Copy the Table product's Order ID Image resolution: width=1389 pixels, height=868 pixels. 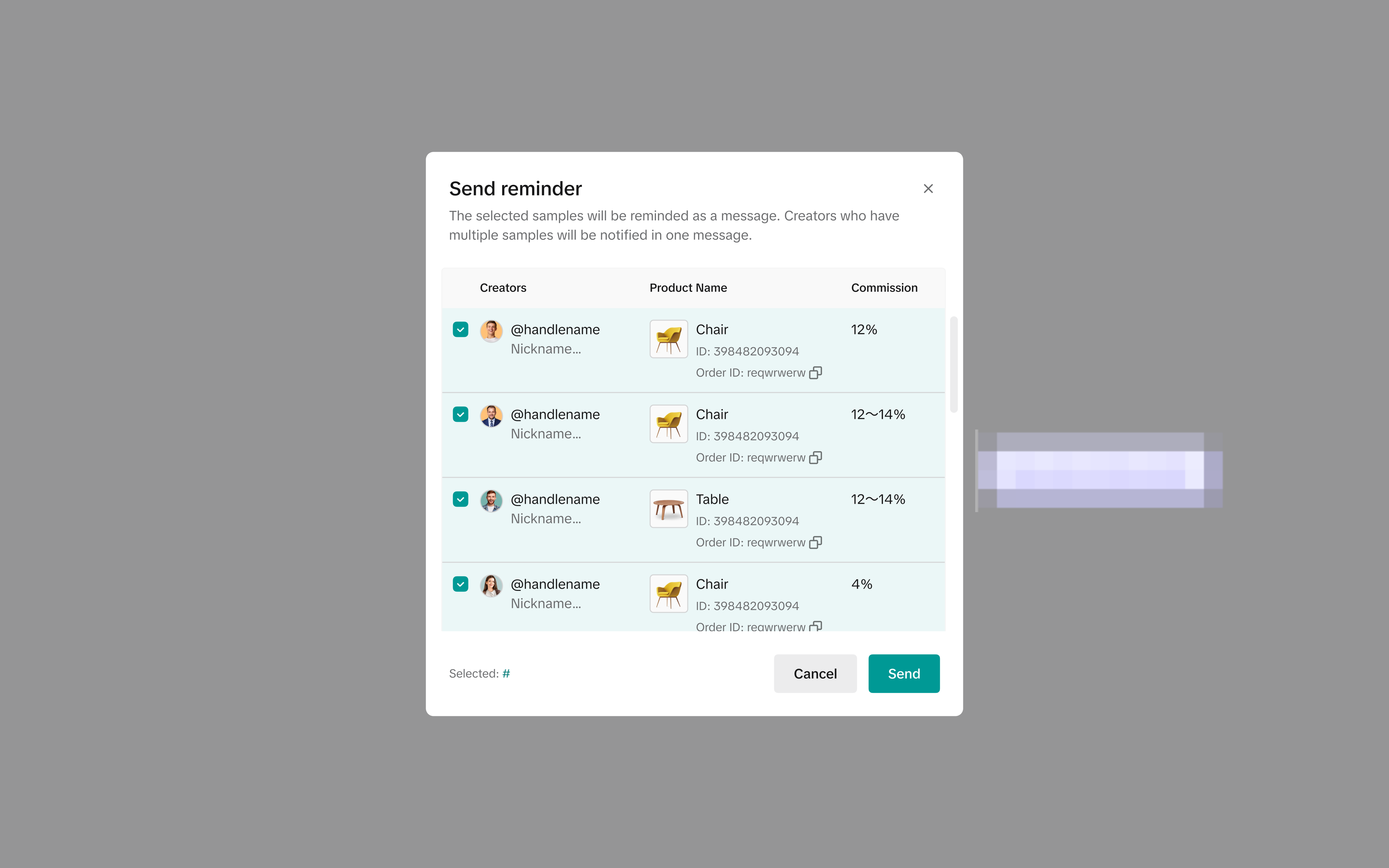tap(815, 543)
